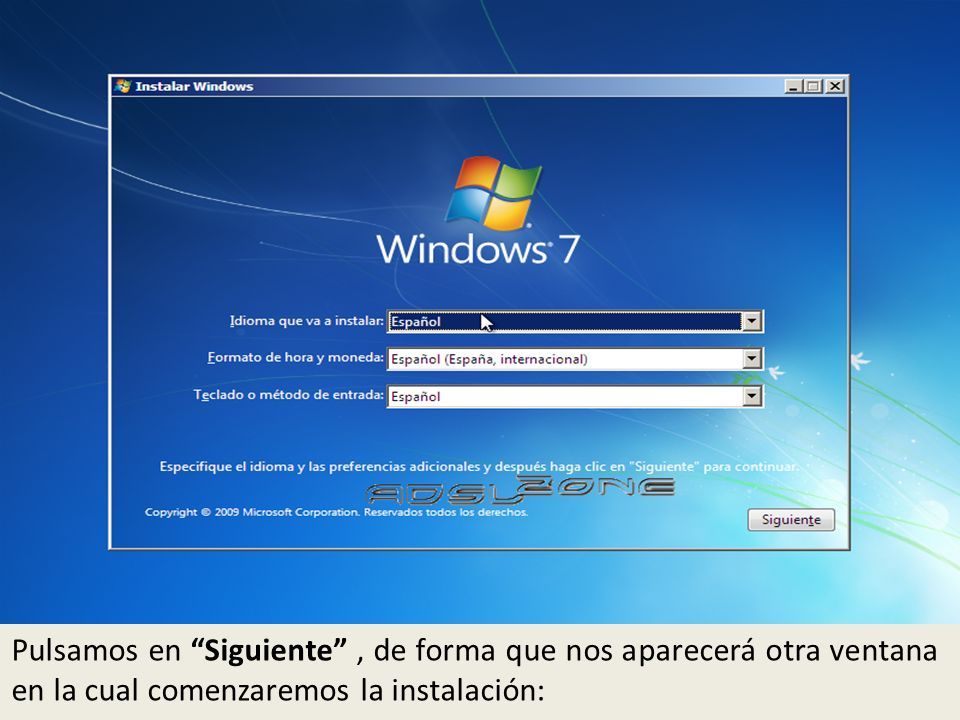Maximize the Instalar Windows window
Image resolution: width=960 pixels, height=720 pixels.
tap(813, 86)
